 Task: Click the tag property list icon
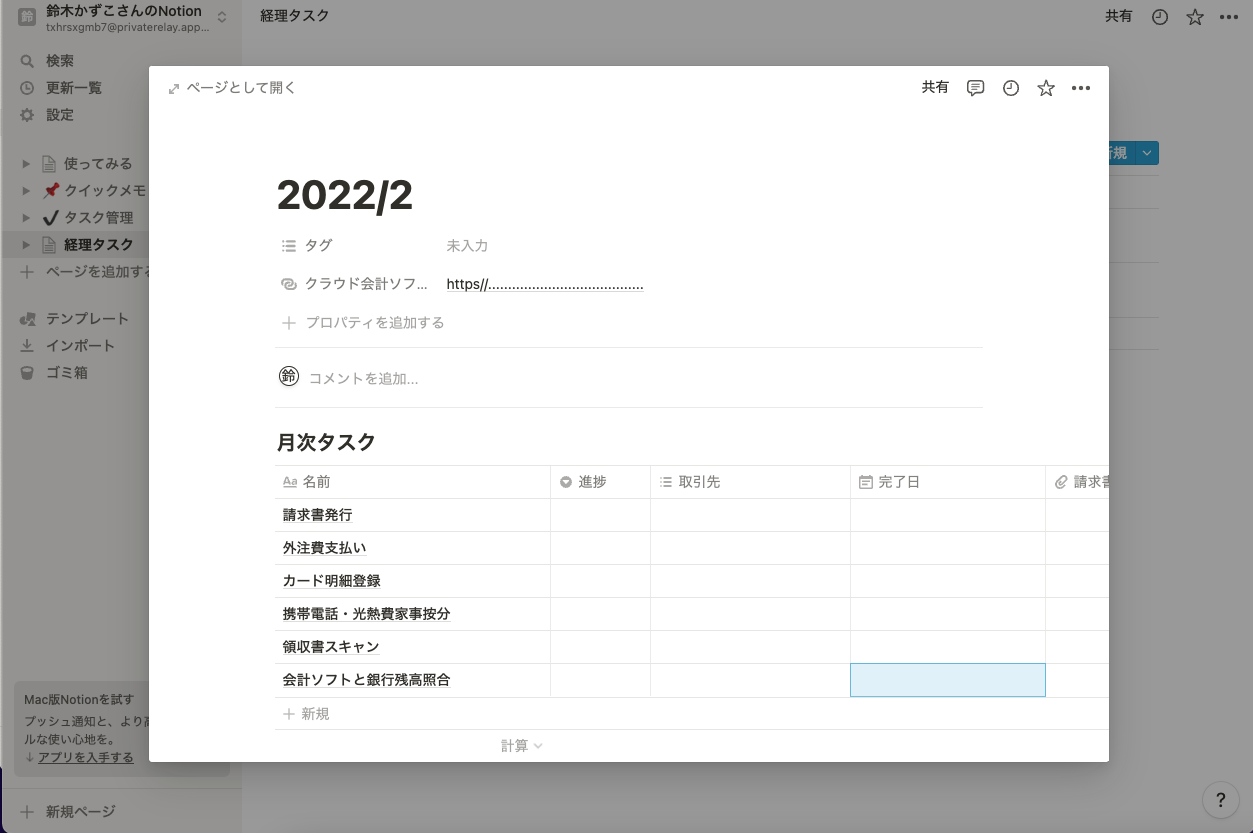pos(289,245)
